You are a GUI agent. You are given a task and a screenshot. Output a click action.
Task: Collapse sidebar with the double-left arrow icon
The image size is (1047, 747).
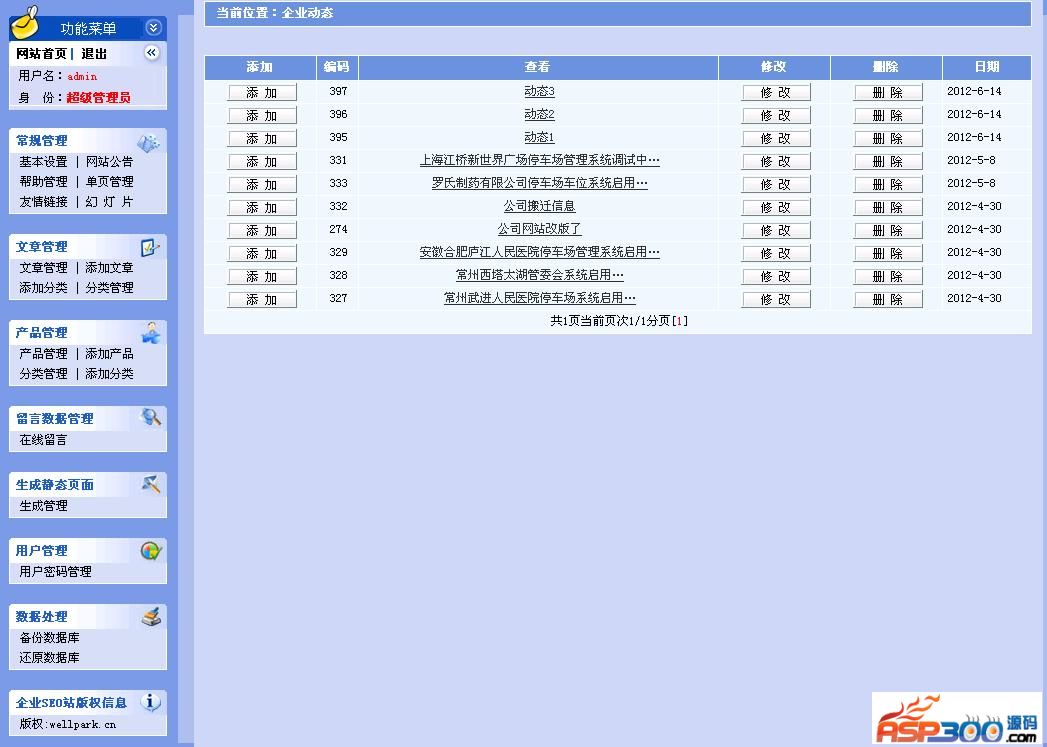point(152,53)
